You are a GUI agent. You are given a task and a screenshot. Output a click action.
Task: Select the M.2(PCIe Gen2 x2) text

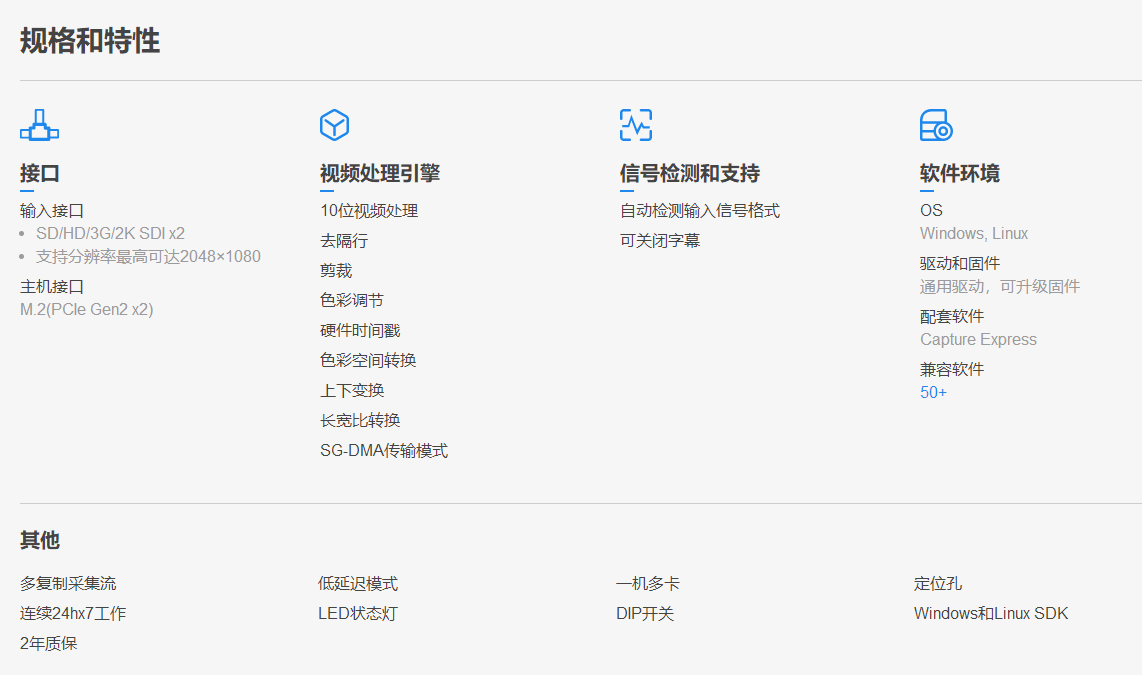tap(87, 309)
